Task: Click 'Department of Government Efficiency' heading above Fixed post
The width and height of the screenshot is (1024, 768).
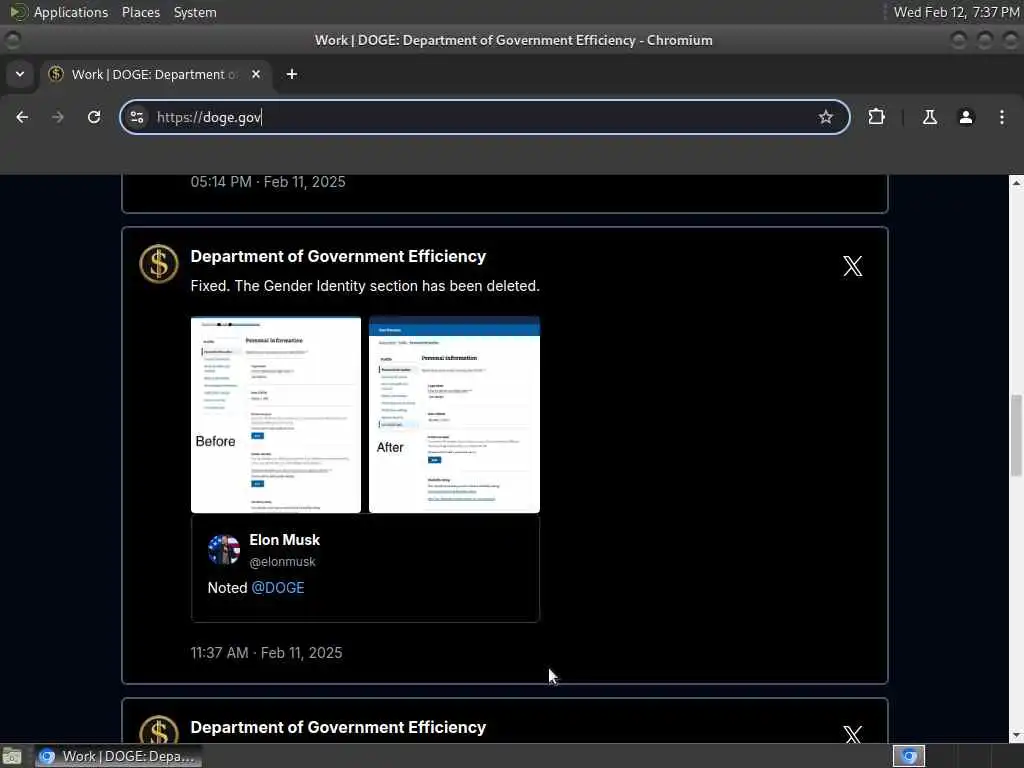Action: coord(338,256)
